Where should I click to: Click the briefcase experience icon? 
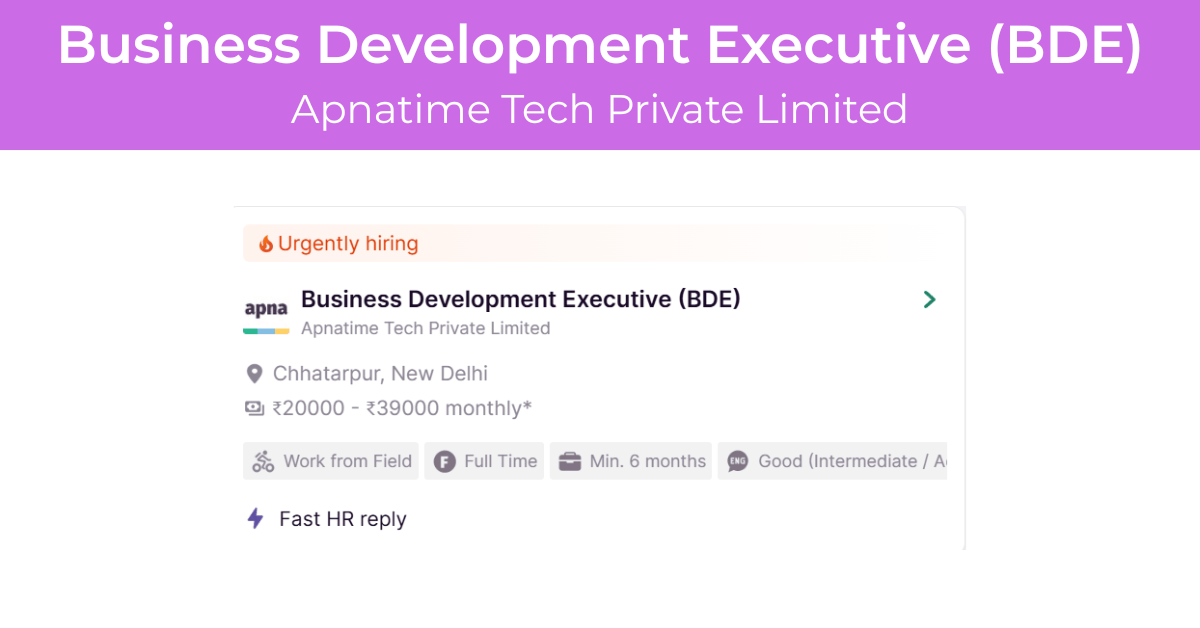click(570, 461)
